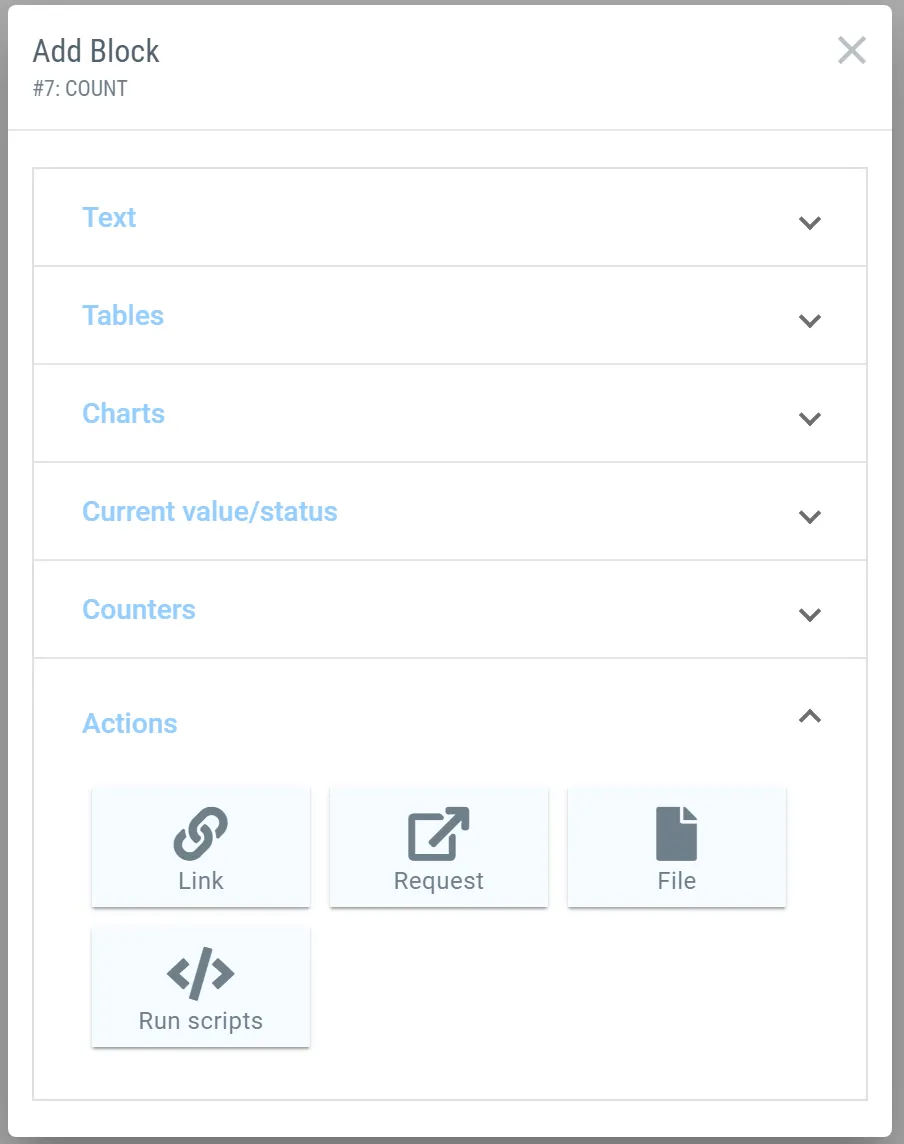This screenshot has width=904, height=1144.
Task: Expand the Counters section chevron
Action: coord(810,614)
